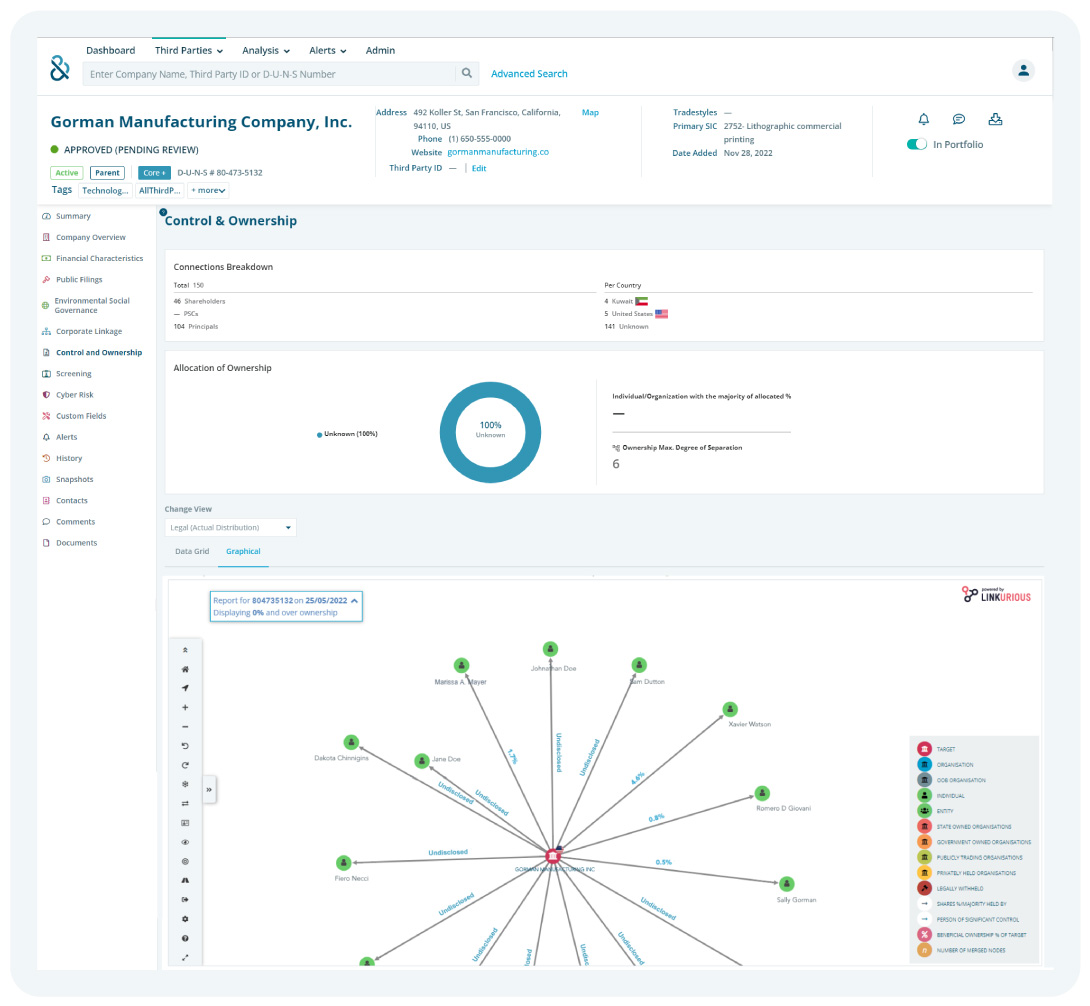Click the Unknown (100%) legend dot
The image size is (1090, 1006).
tap(319, 435)
